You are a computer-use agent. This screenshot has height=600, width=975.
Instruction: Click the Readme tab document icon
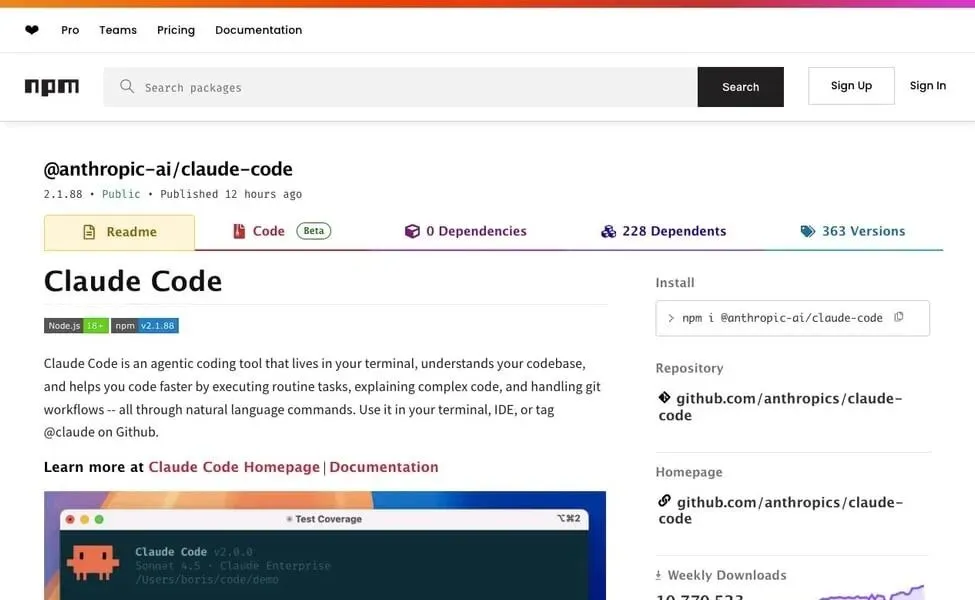(89, 232)
